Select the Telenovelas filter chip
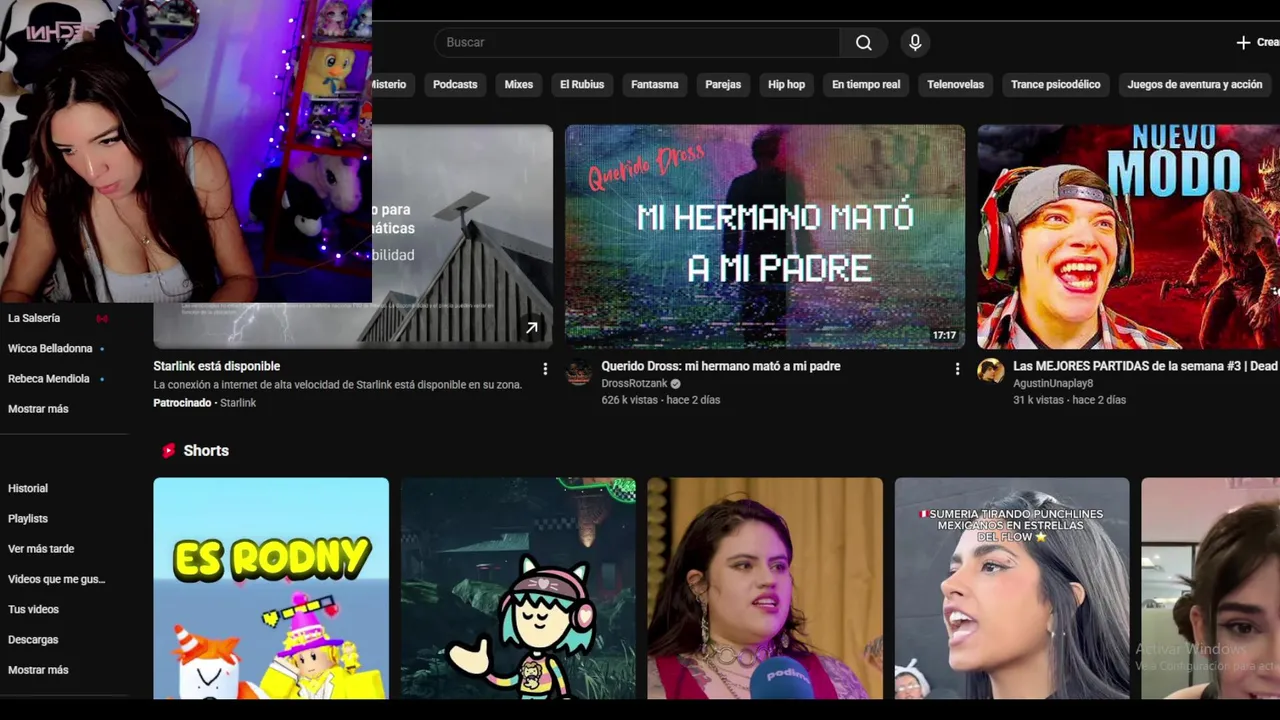Screen dimensions: 1280x720 955,84
